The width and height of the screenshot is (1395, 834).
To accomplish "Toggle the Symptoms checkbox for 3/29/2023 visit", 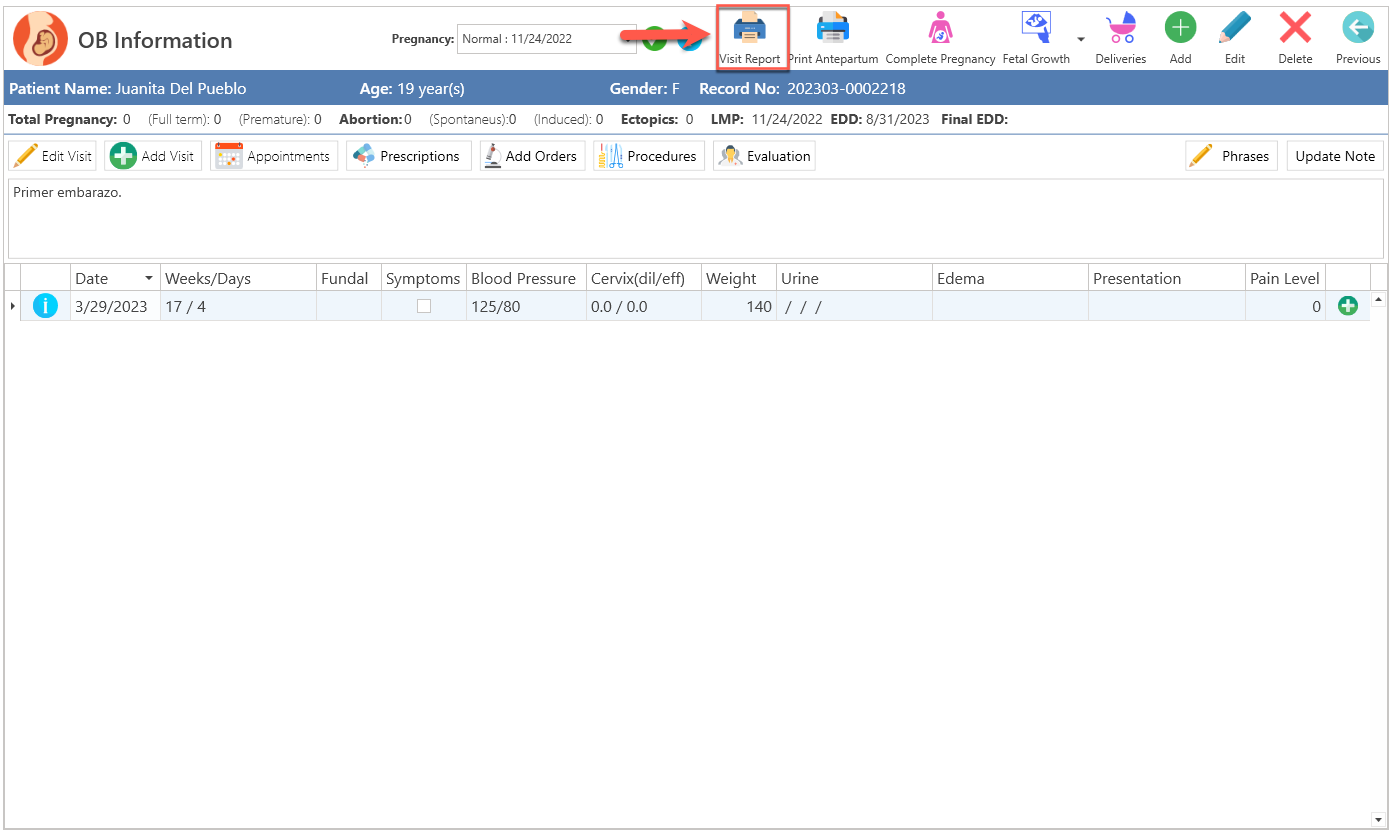I will click(424, 306).
